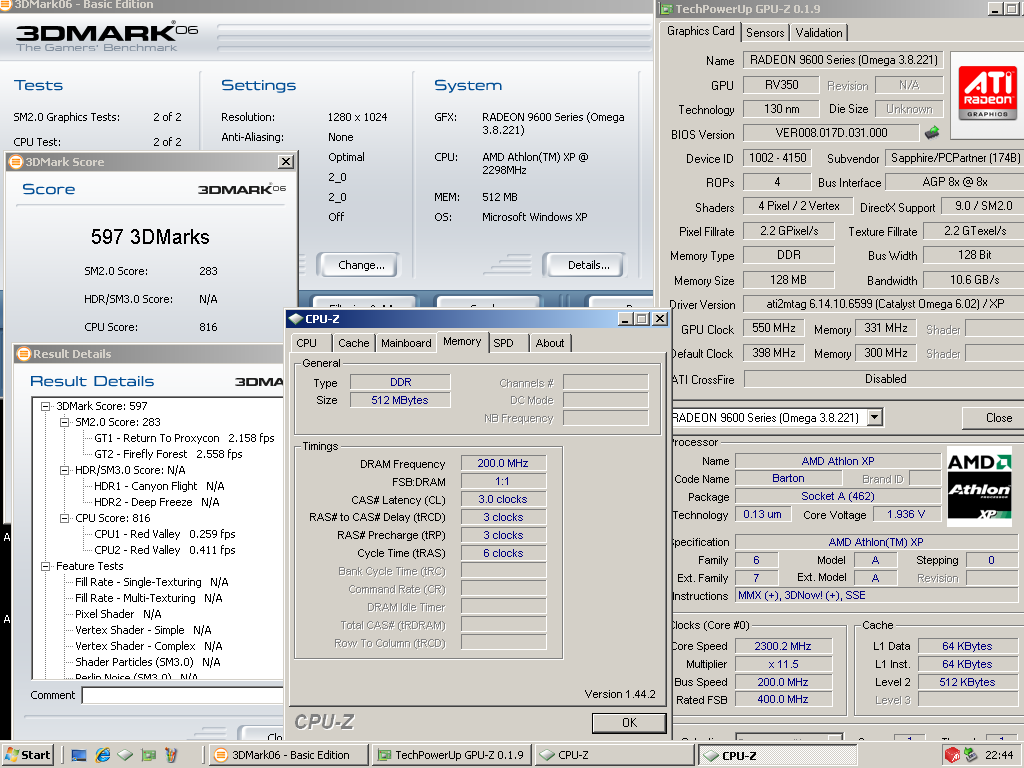Select HDR2 - Deep Freeze result row
Screen dimensions: 1024x768
[x=156, y=502]
